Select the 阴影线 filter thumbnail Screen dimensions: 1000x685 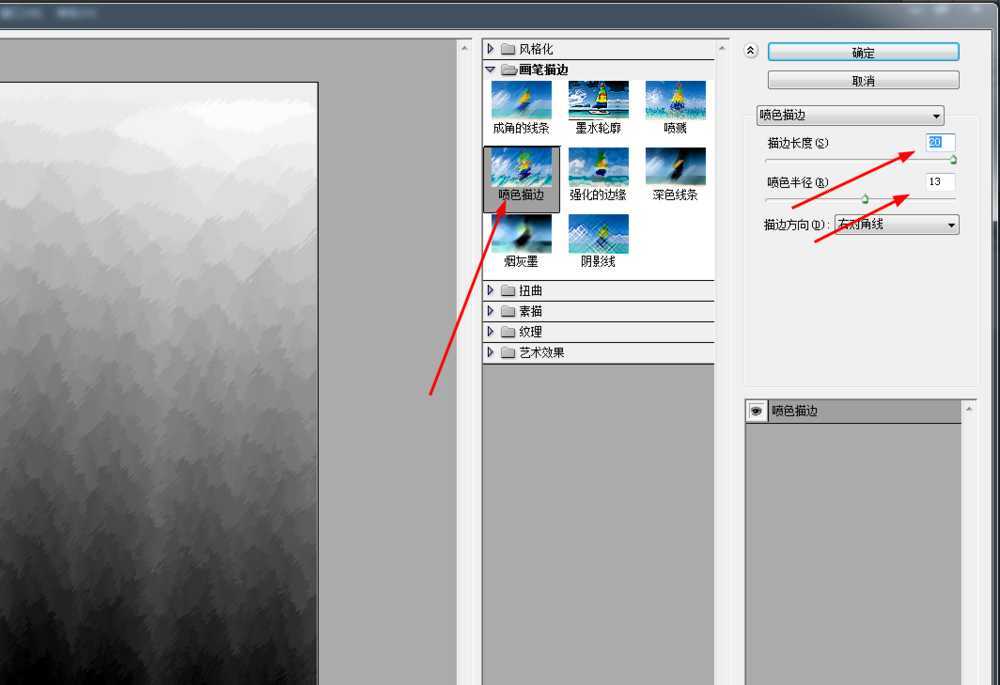(x=598, y=233)
